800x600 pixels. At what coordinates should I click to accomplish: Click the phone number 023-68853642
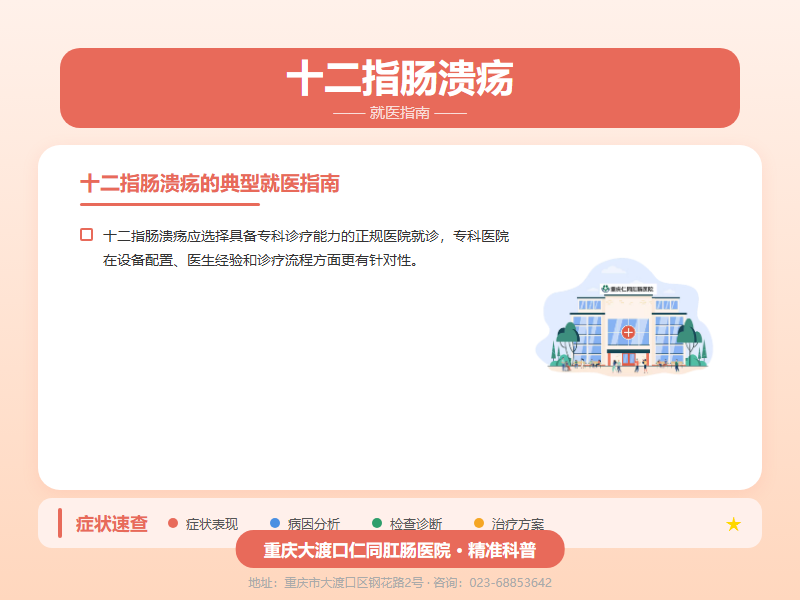(x=511, y=583)
